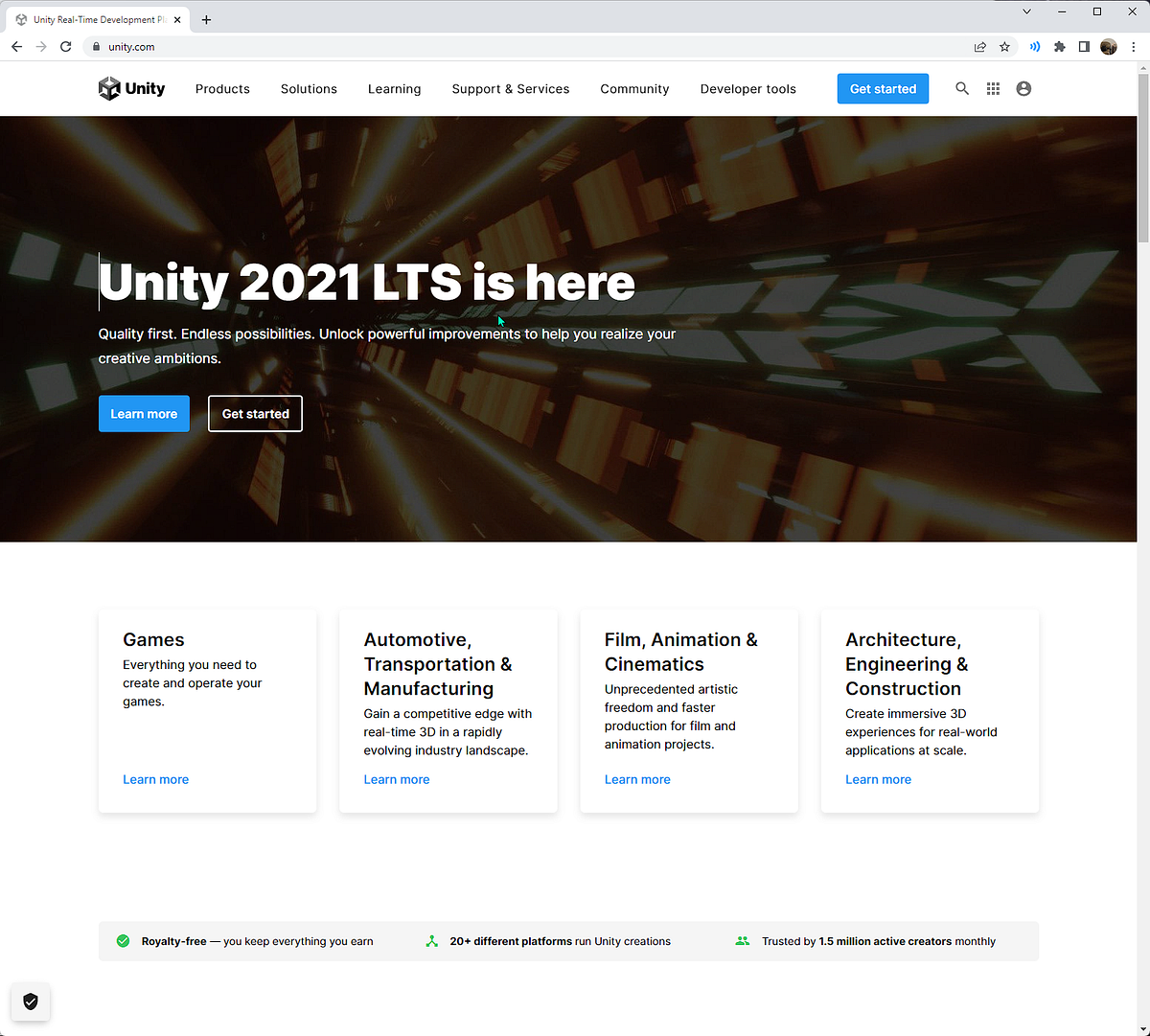Bookmark this page with star icon
The height and width of the screenshot is (1036, 1150).
[1004, 46]
